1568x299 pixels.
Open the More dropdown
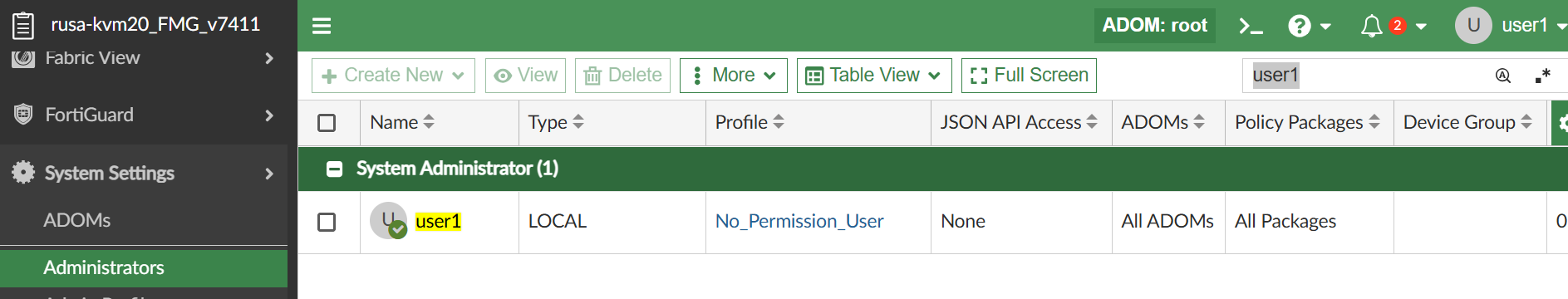[x=733, y=76]
